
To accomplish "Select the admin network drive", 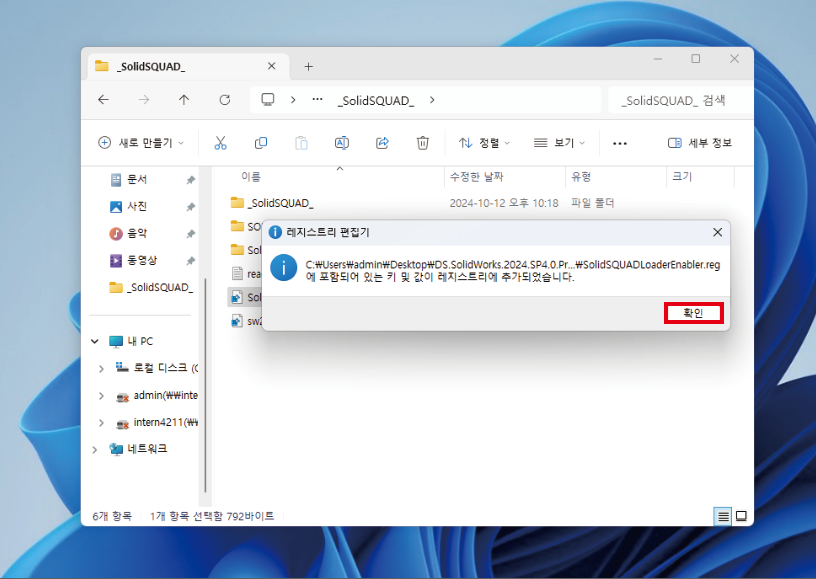I will click(156, 395).
